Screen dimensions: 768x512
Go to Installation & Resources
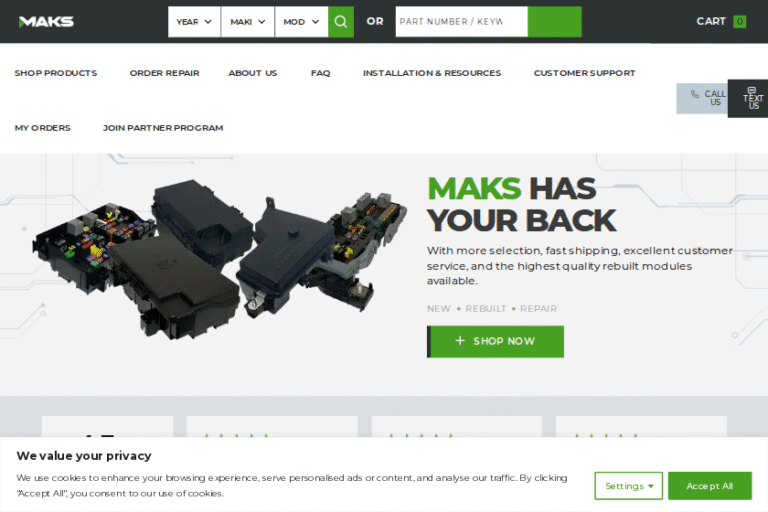[x=432, y=73]
